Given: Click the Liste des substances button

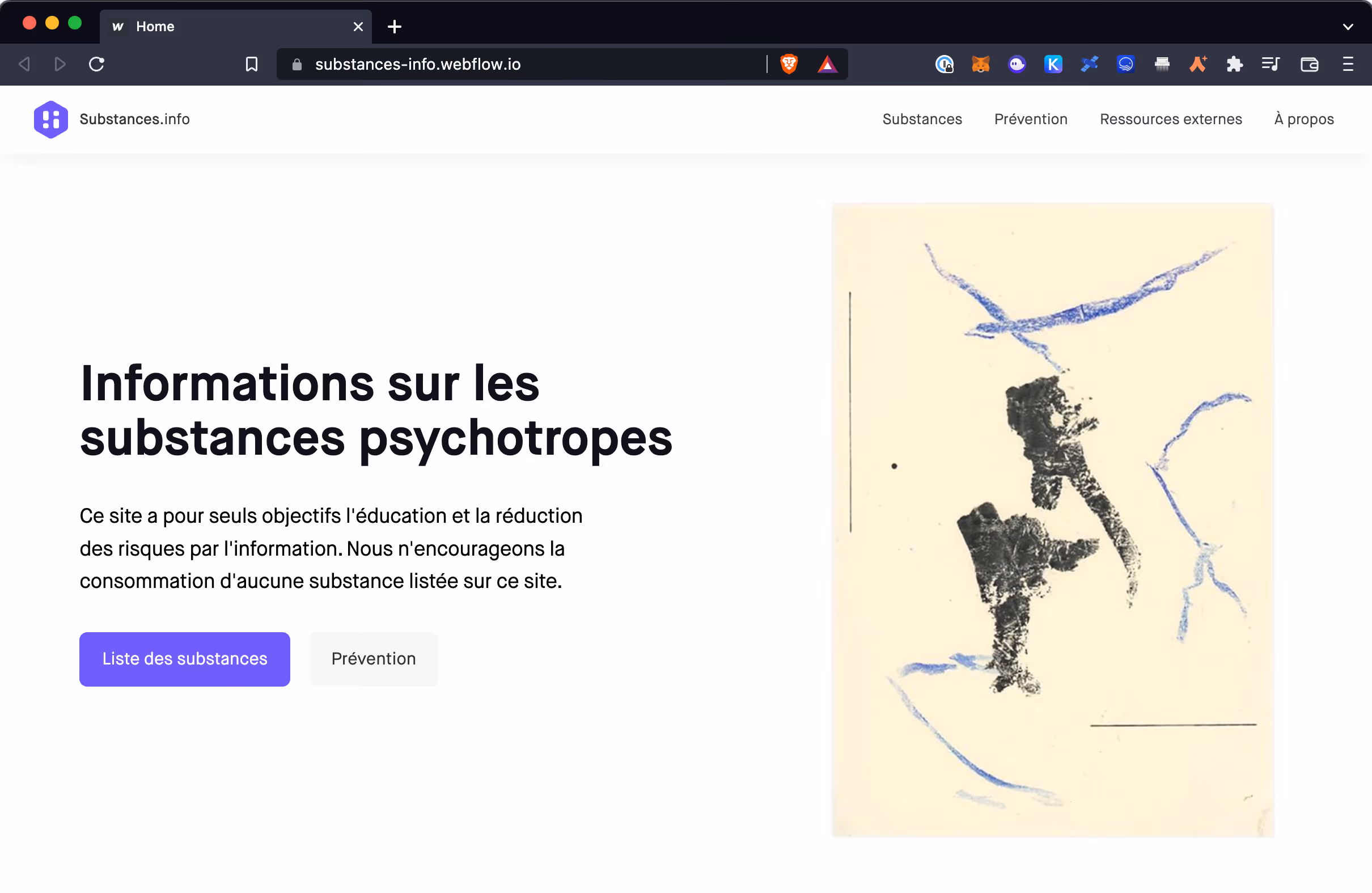Looking at the screenshot, I should [184, 659].
